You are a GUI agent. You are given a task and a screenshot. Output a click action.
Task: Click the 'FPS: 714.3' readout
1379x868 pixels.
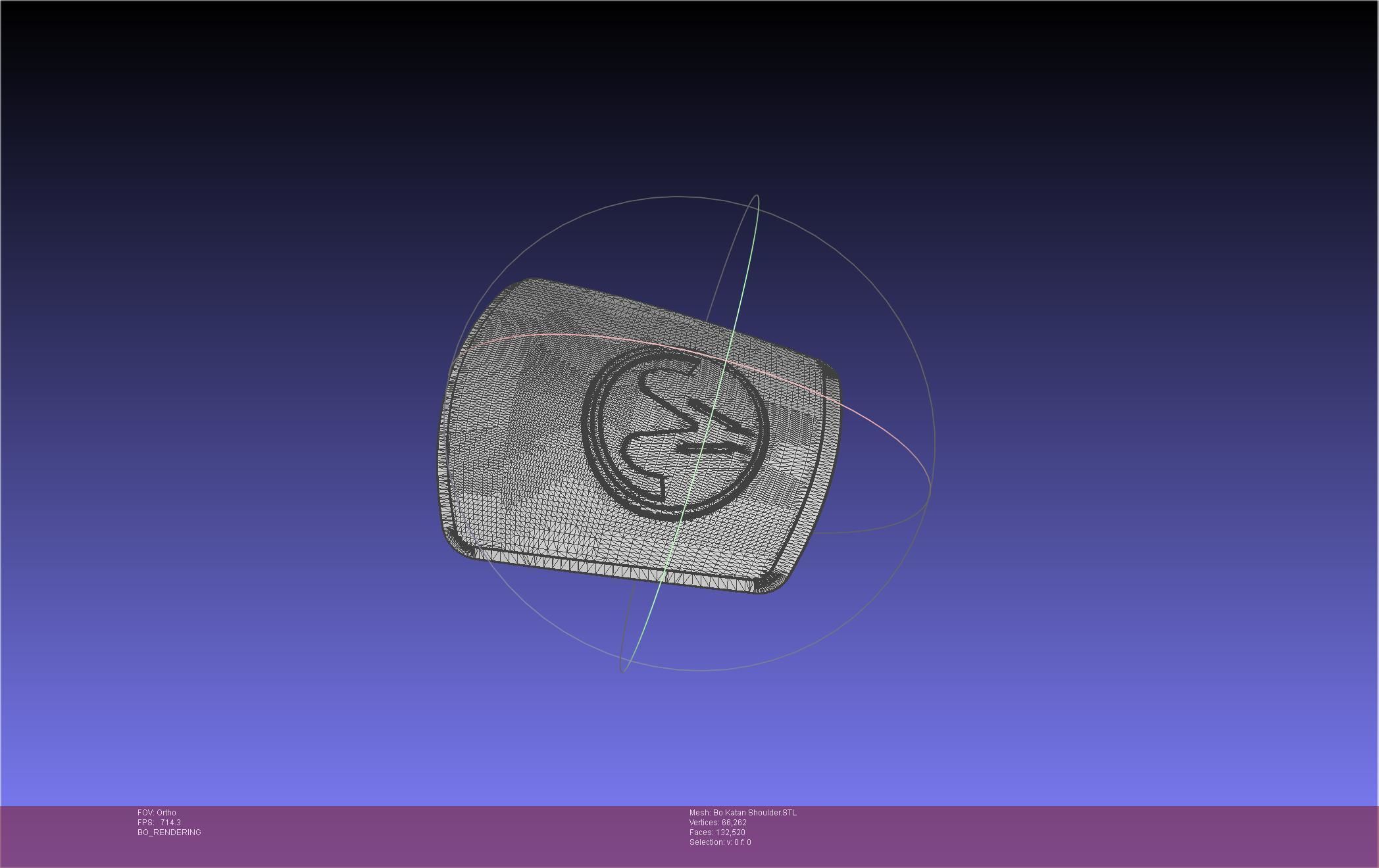pyautogui.click(x=159, y=823)
